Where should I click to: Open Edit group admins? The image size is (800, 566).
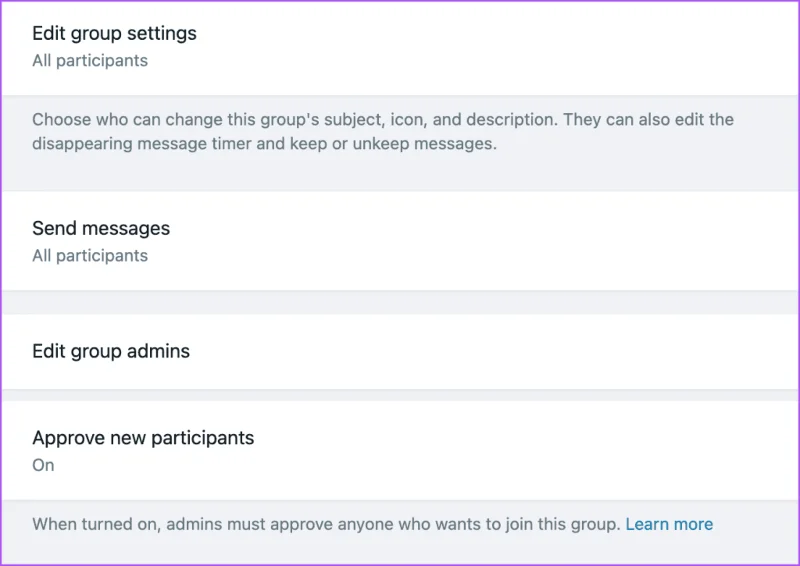pyautogui.click(x=400, y=351)
